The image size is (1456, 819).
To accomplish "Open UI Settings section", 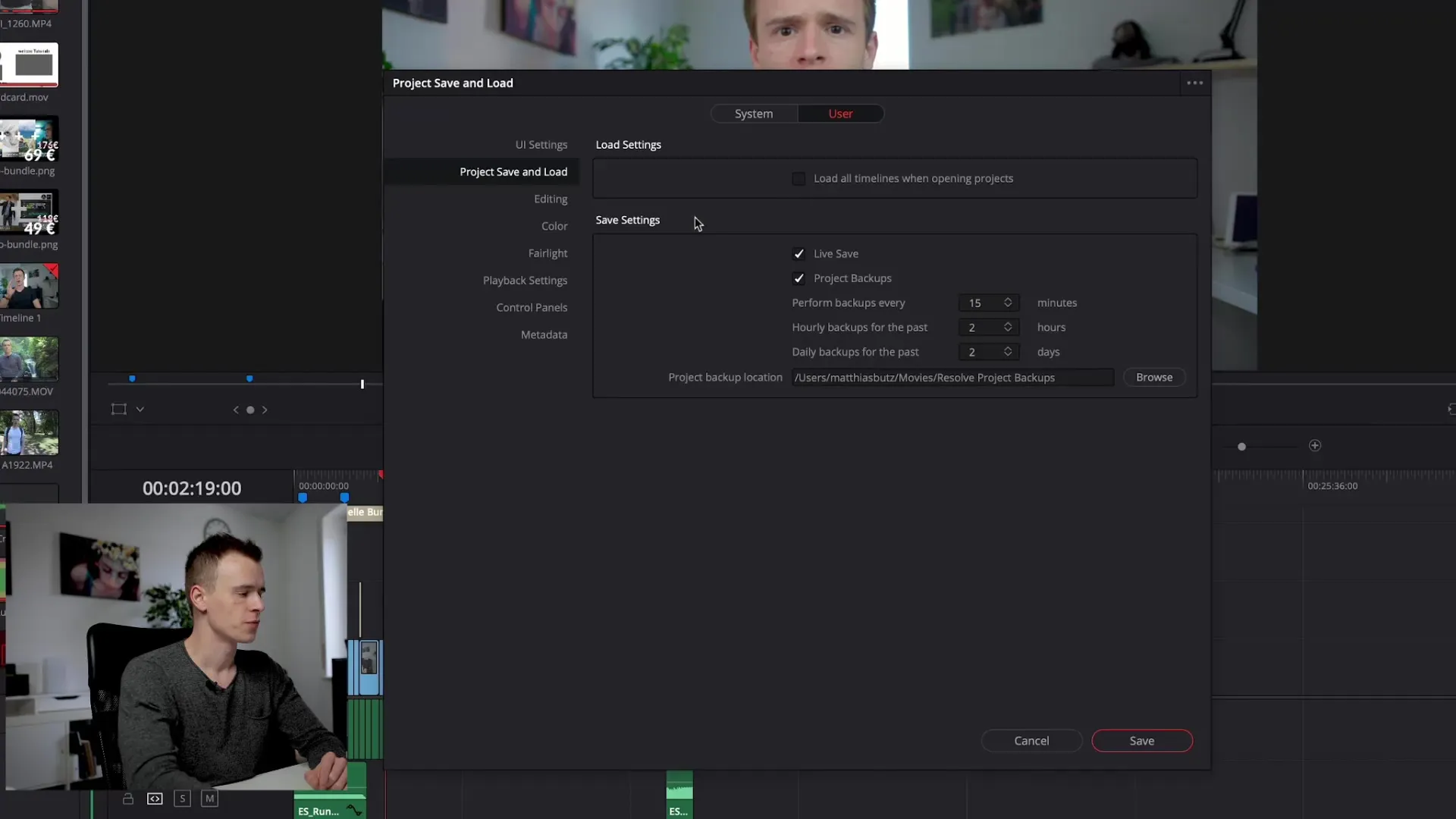I will click(541, 145).
